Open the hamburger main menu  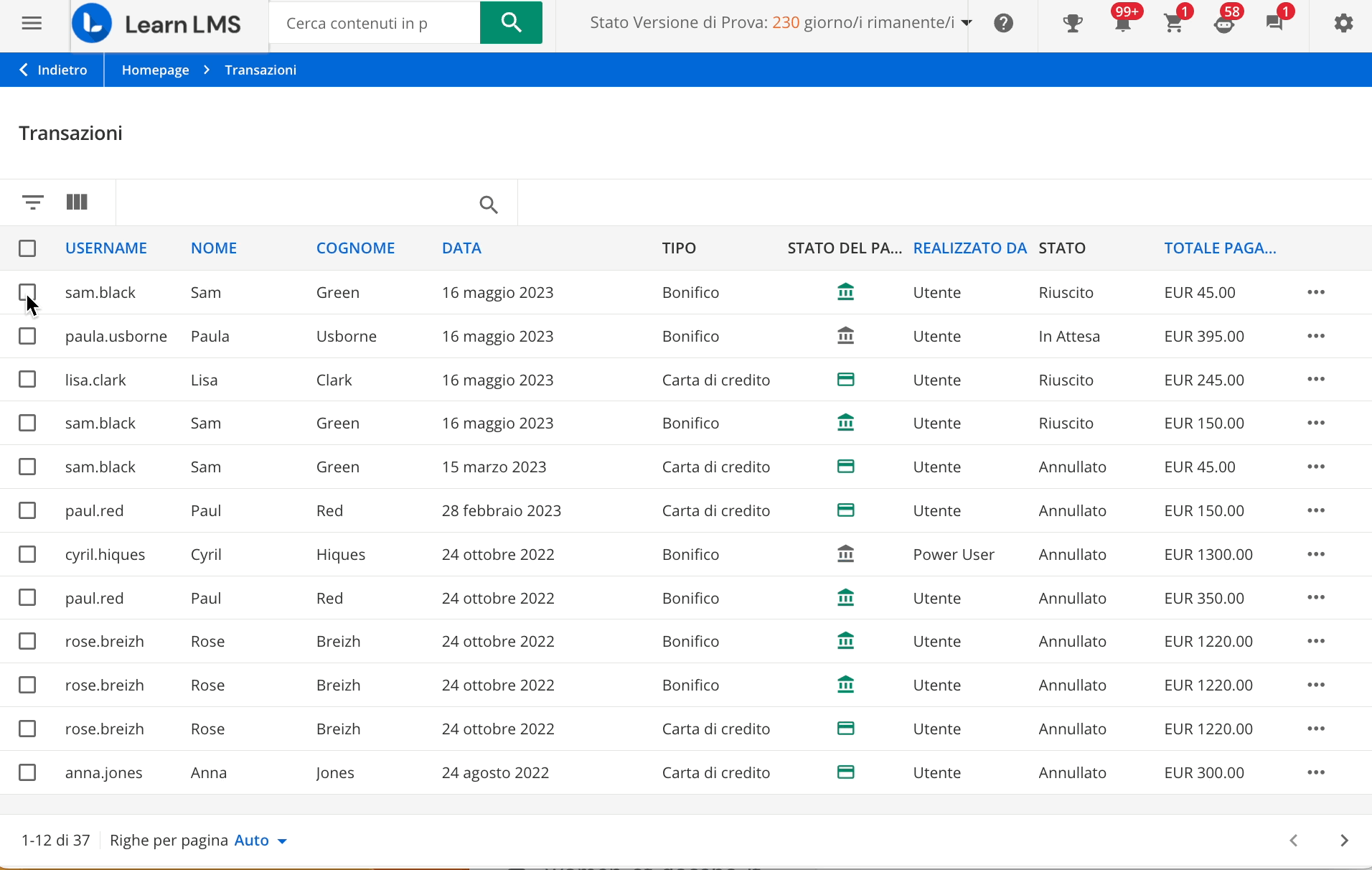[x=32, y=23]
